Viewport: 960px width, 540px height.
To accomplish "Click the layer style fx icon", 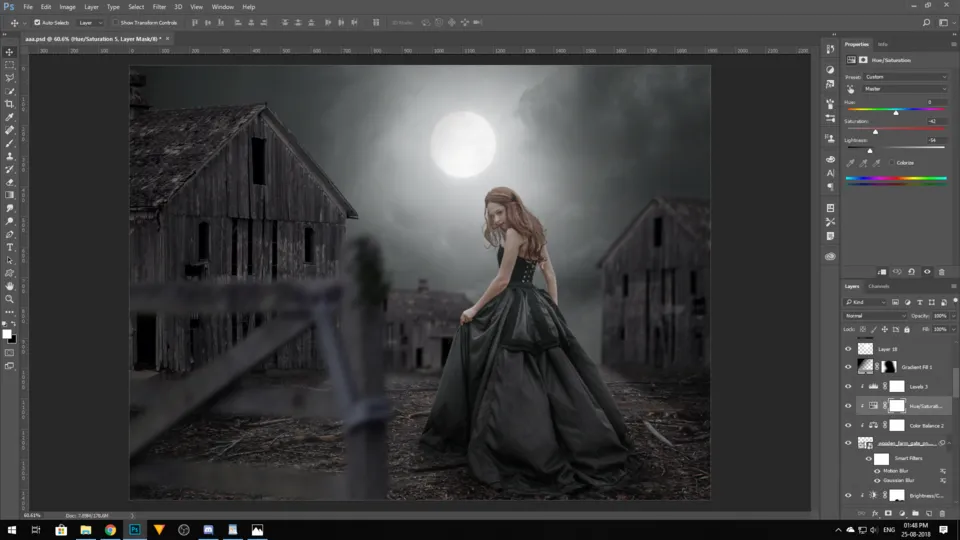I will tap(874, 513).
